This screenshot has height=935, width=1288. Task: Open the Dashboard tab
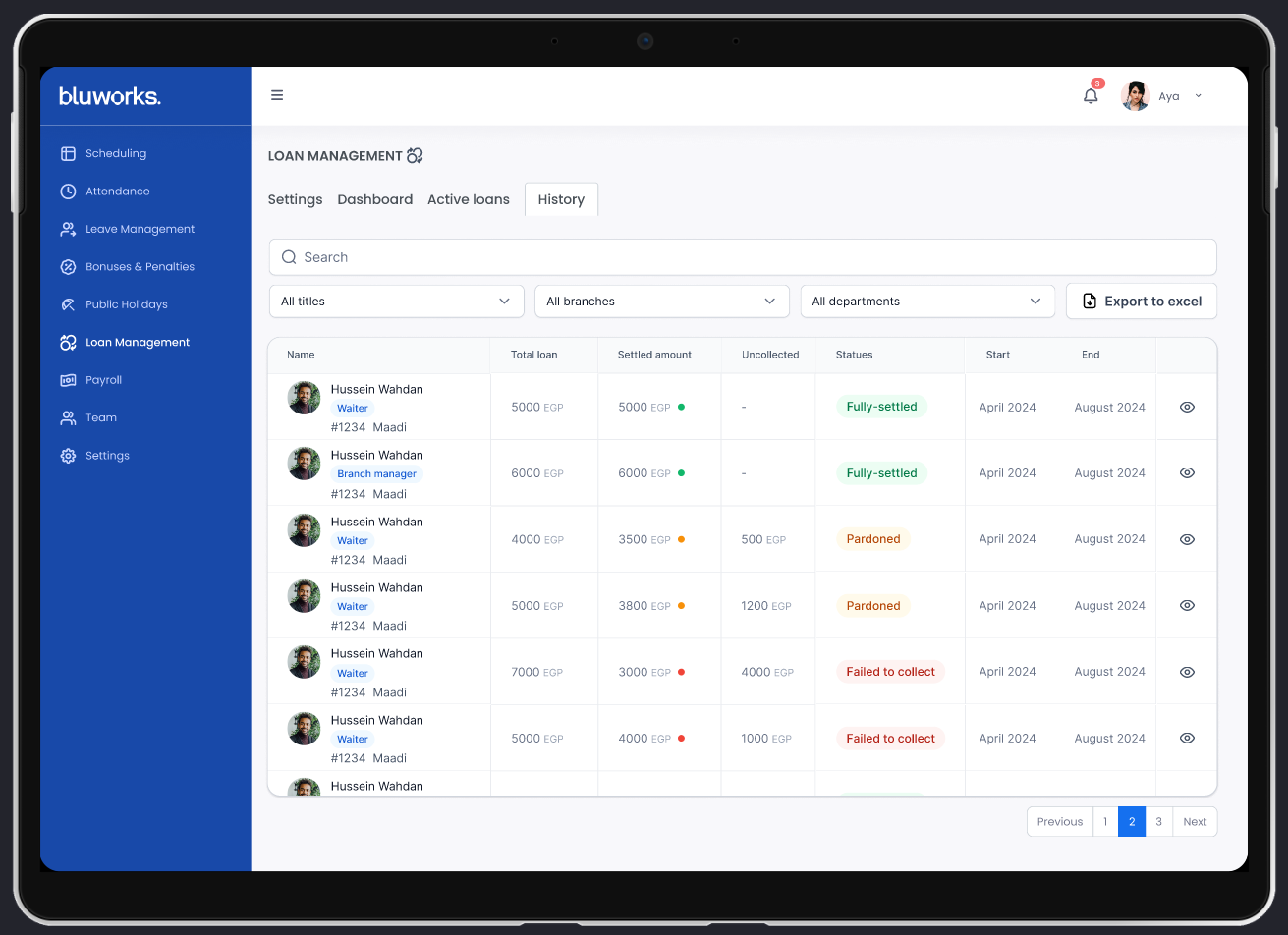tap(374, 199)
